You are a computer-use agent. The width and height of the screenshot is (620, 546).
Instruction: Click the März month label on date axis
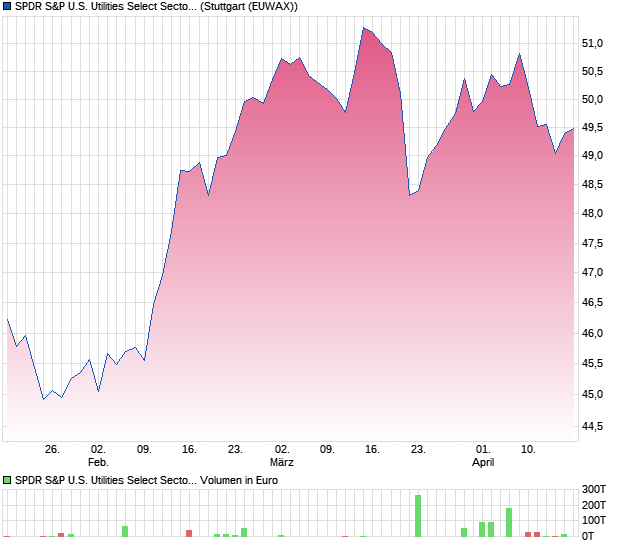pos(282,462)
